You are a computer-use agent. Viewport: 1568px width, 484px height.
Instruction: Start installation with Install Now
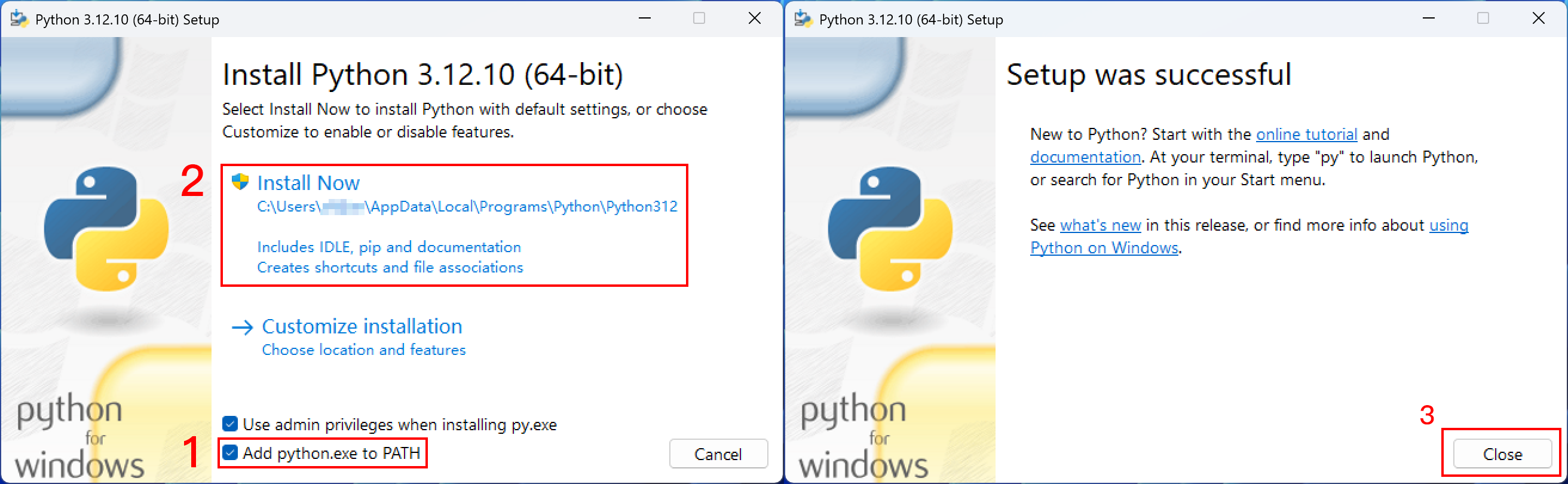pos(308,183)
